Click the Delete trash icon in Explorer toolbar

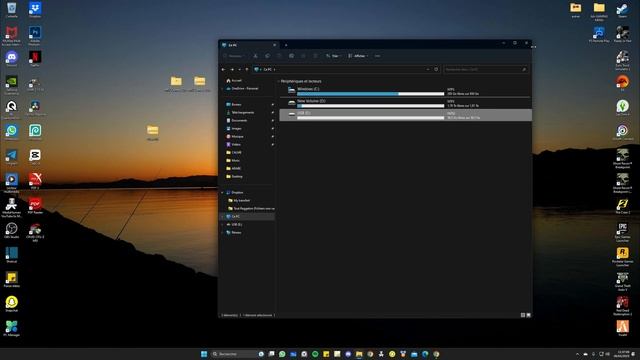[x=315, y=56]
